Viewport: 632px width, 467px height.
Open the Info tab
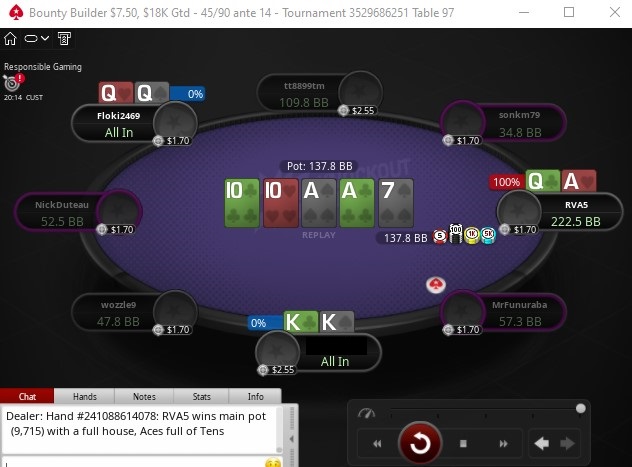pos(256,396)
